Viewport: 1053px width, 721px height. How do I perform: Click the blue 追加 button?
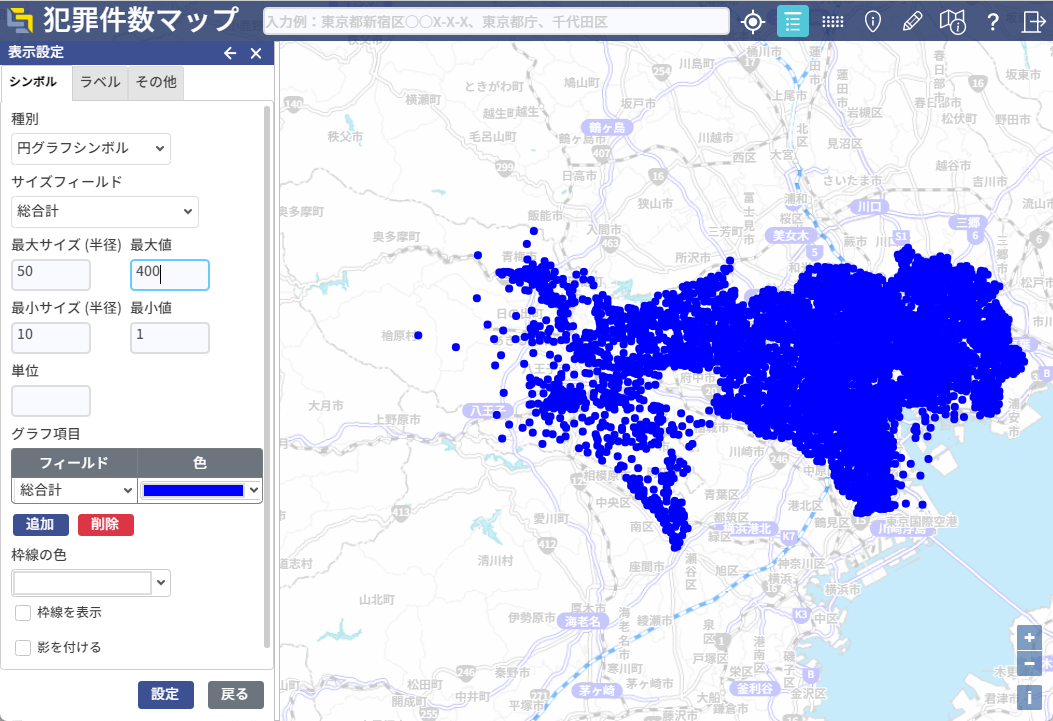[x=41, y=525]
